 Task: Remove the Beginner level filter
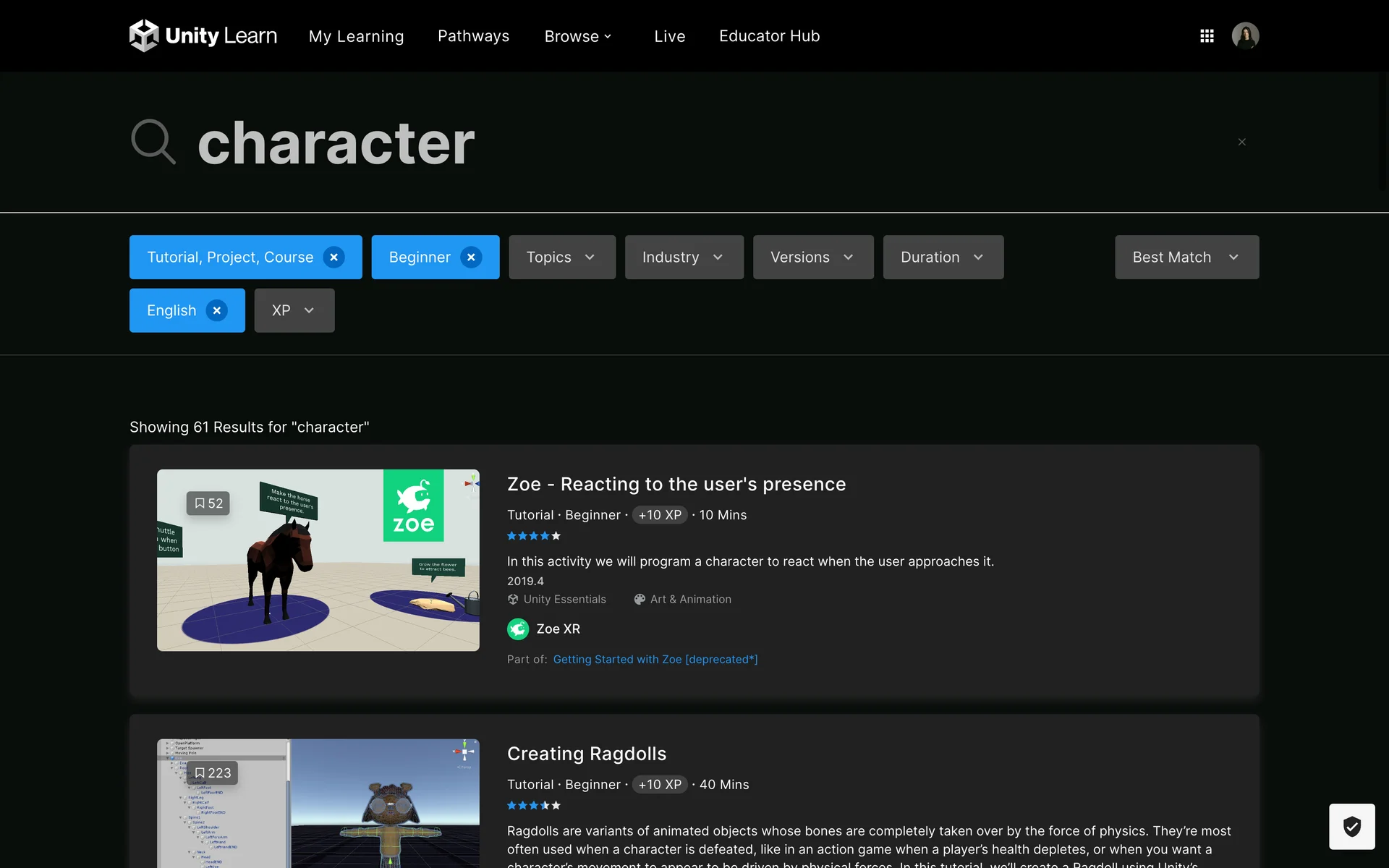(471, 258)
